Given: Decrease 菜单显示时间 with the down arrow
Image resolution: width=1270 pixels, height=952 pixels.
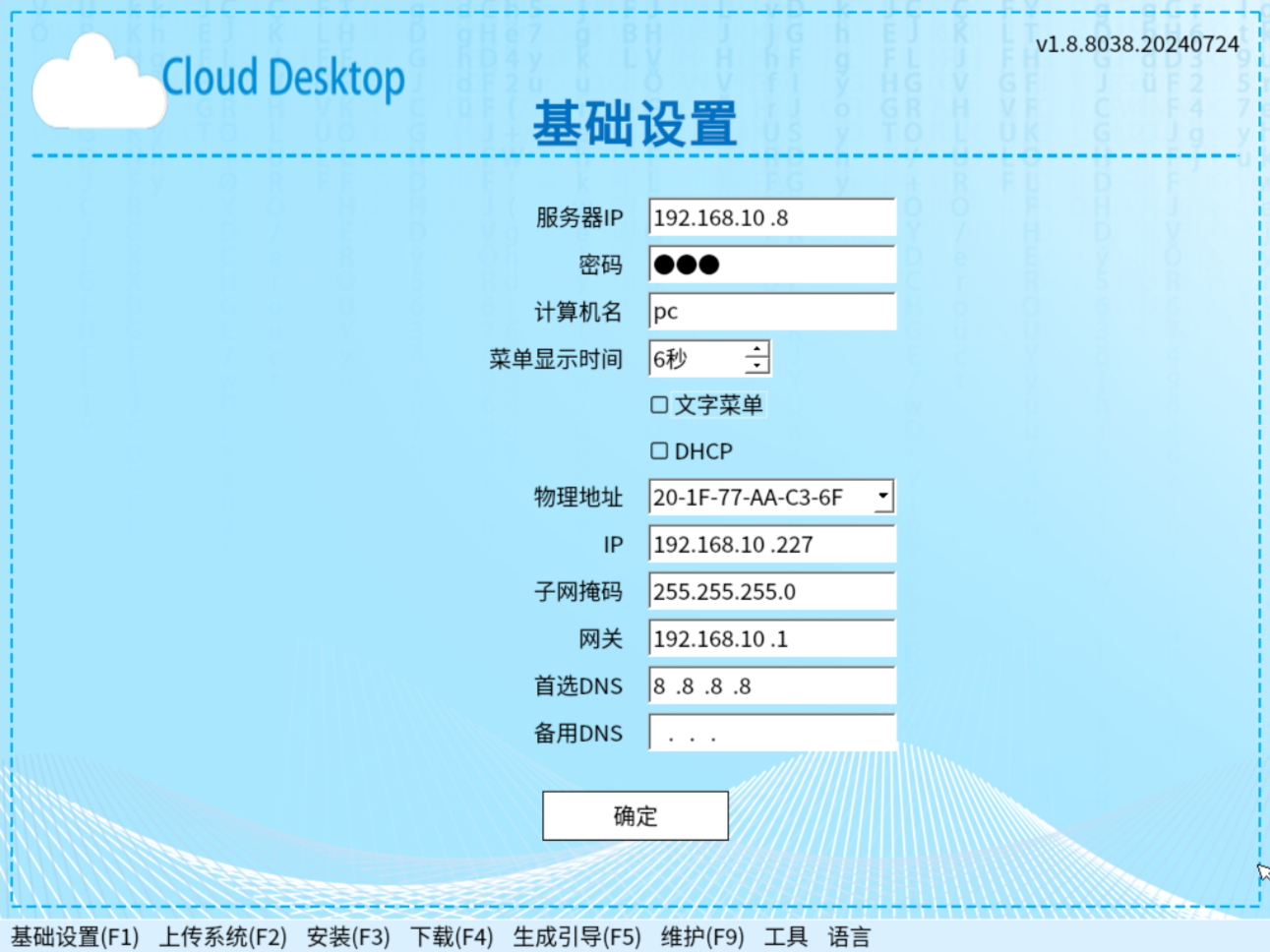Looking at the screenshot, I should (756, 366).
